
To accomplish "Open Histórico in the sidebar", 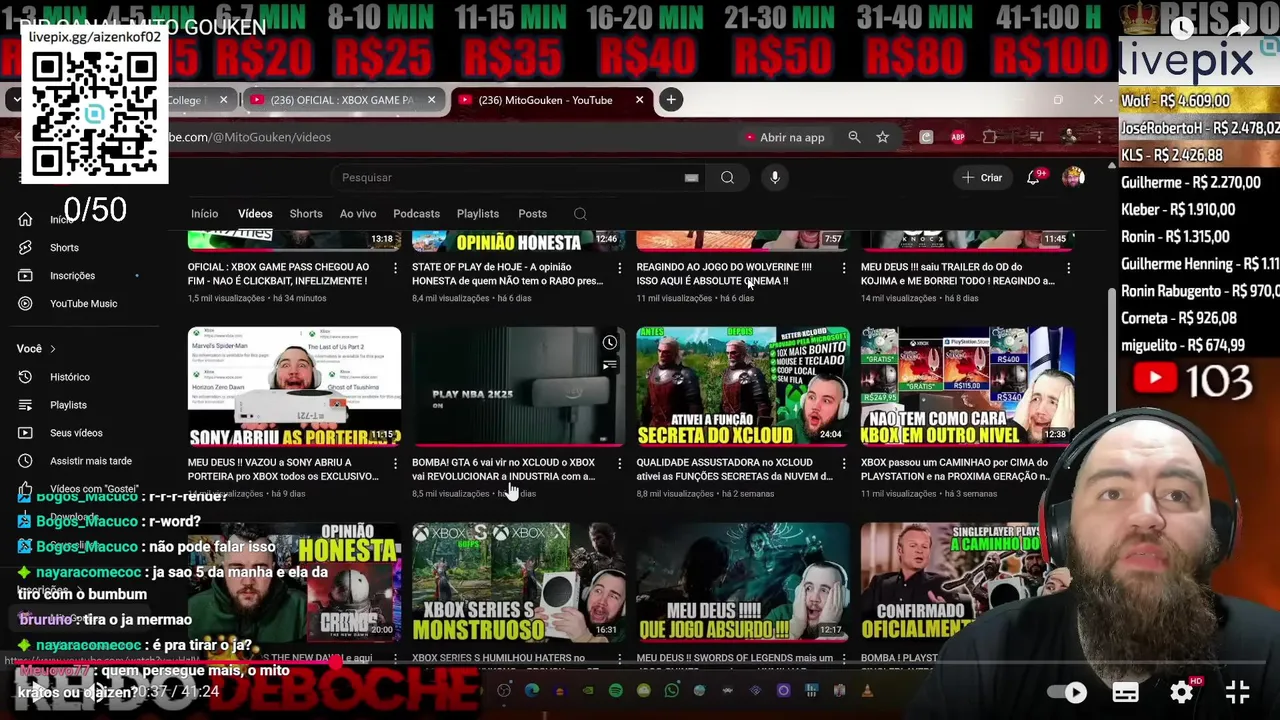I will [x=70, y=377].
